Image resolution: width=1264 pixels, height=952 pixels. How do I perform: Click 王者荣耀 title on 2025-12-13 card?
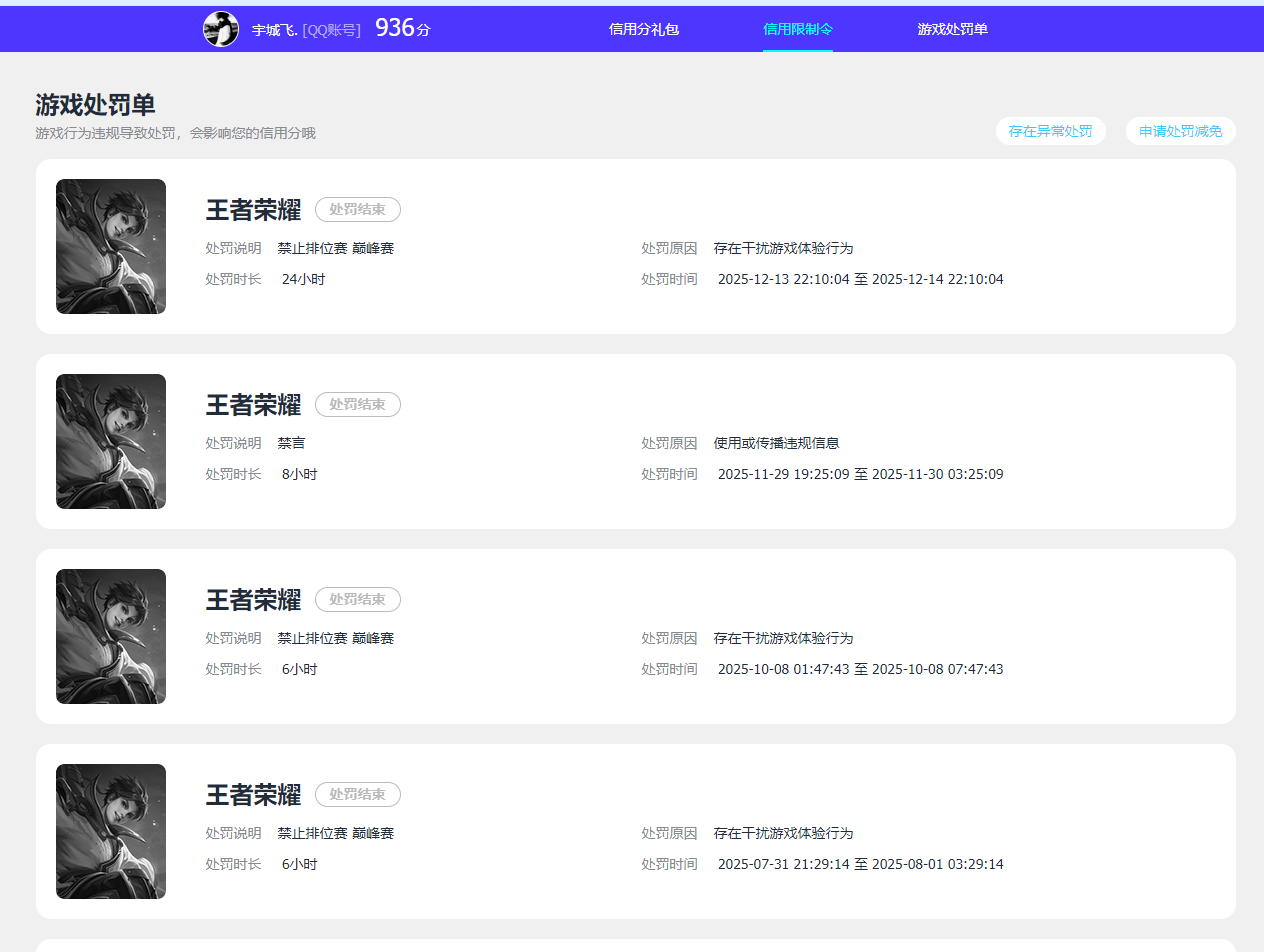click(253, 210)
